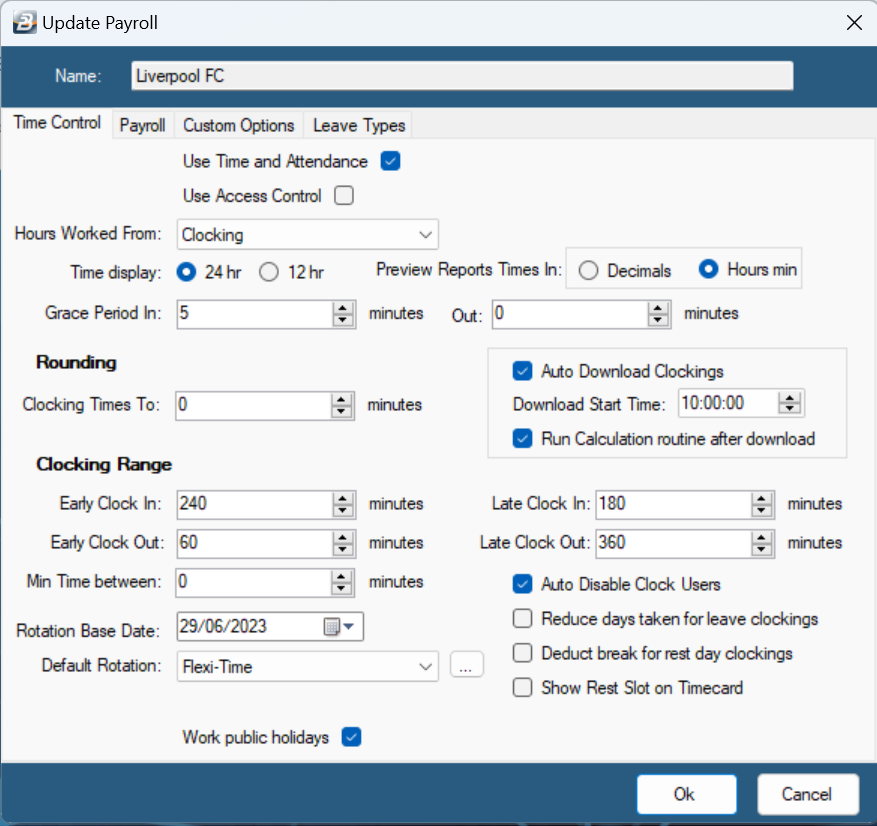Close the Update Payroll dialog
The height and width of the screenshot is (826, 877).
coord(854,23)
